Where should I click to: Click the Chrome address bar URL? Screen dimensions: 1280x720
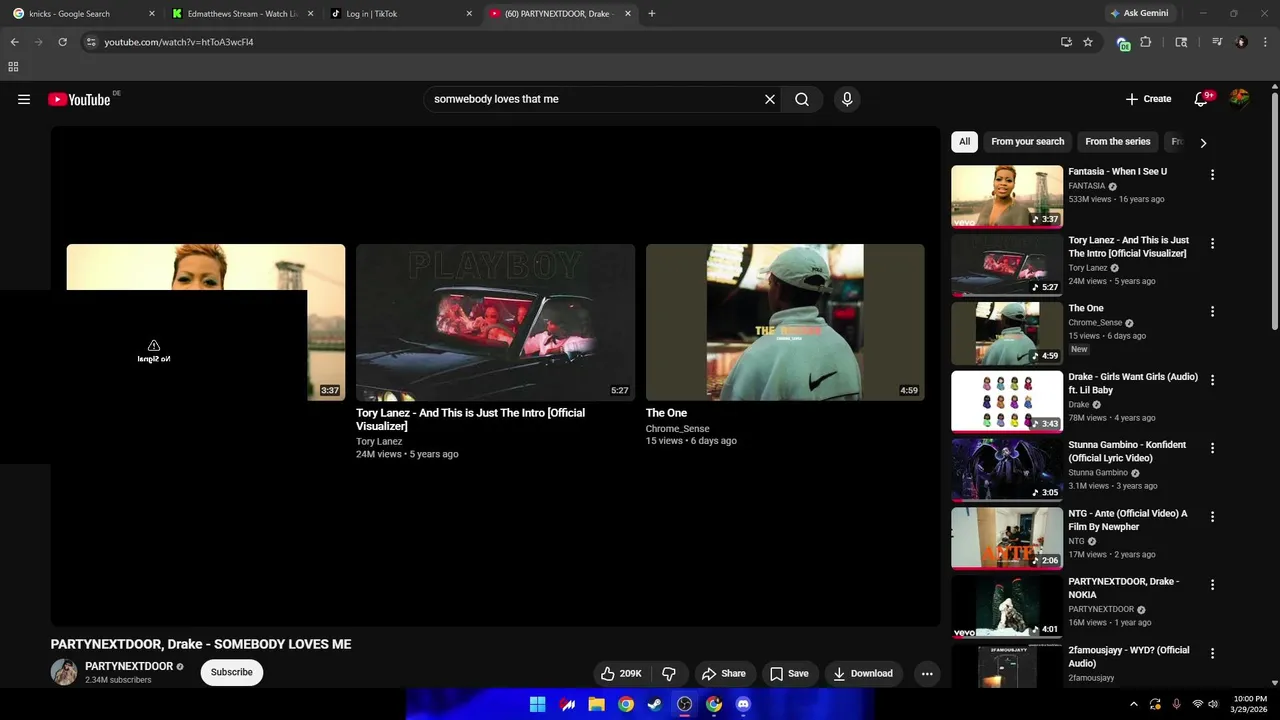[179, 42]
